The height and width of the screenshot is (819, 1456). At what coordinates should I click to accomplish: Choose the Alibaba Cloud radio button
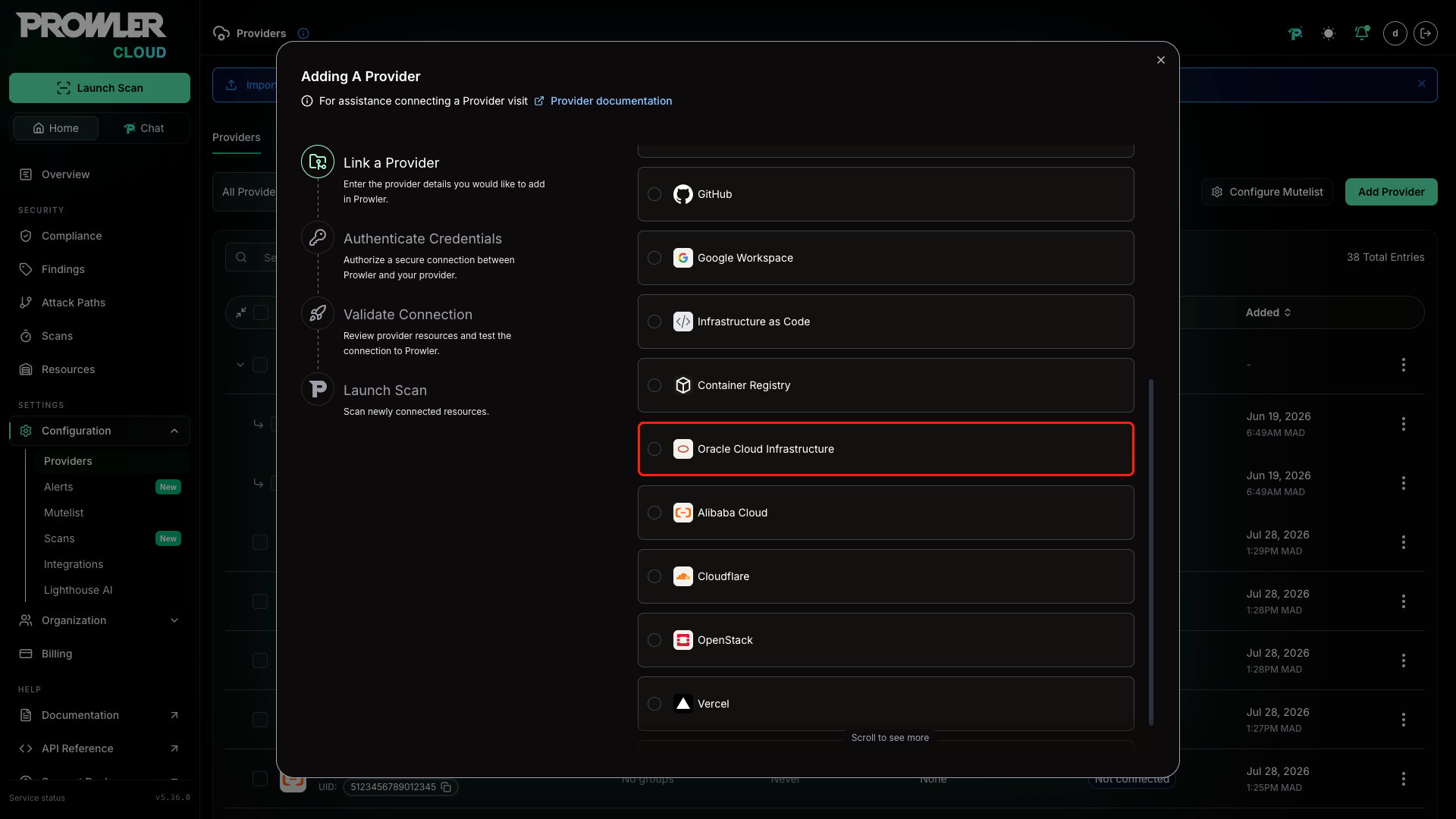click(654, 513)
